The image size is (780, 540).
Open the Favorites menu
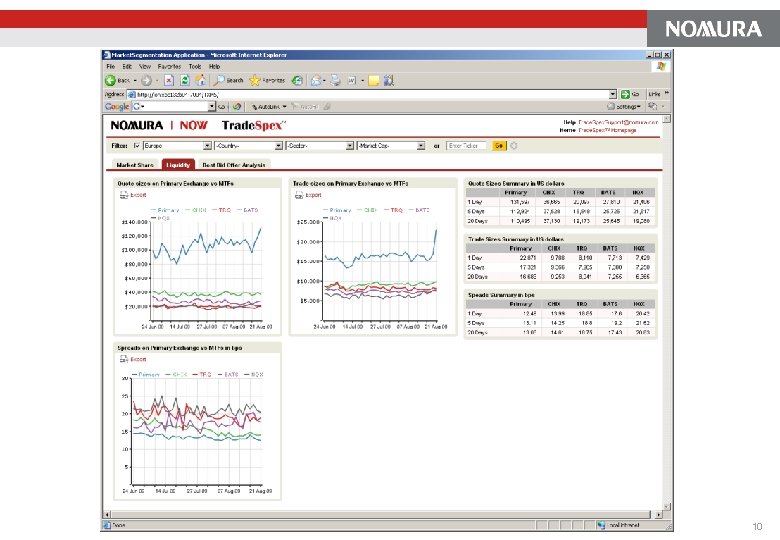[169, 66]
